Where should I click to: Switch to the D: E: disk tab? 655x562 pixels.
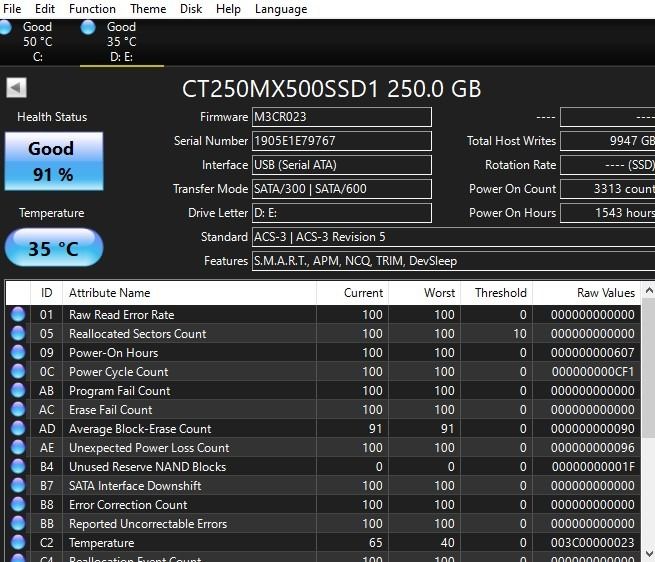click(122, 42)
